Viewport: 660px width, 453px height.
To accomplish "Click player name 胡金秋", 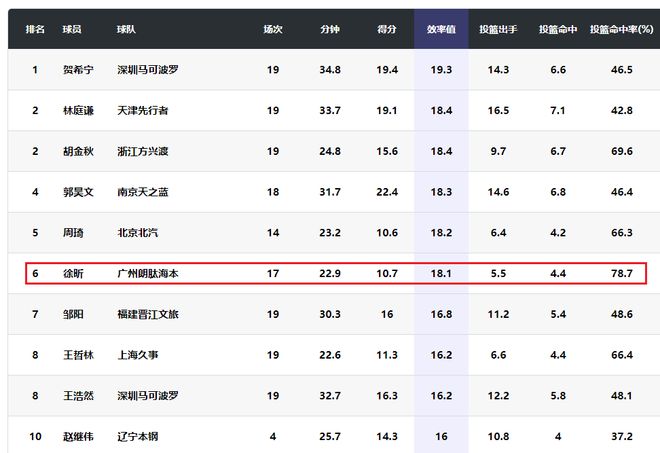I will click(x=76, y=151).
